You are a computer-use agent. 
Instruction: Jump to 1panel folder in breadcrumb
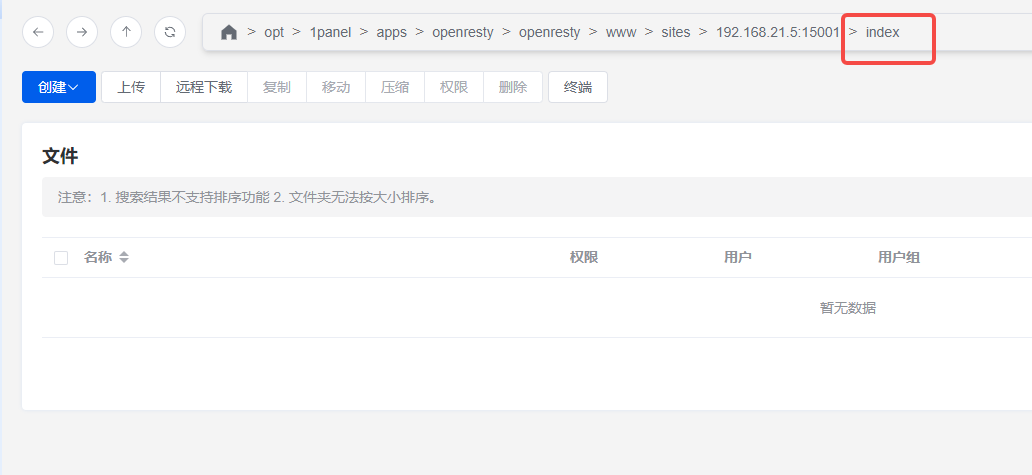pos(330,32)
